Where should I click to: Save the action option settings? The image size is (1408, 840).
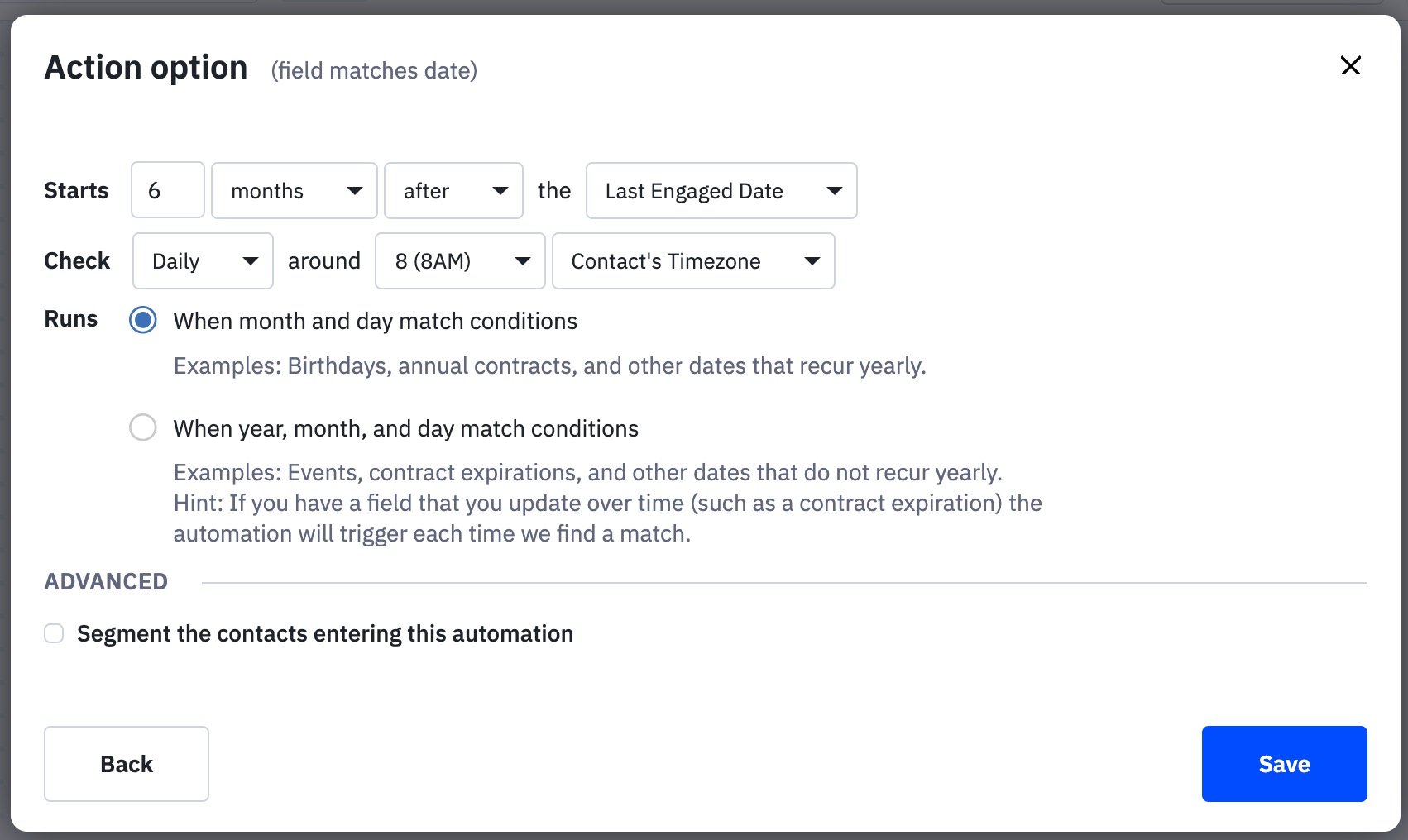(1284, 763)
